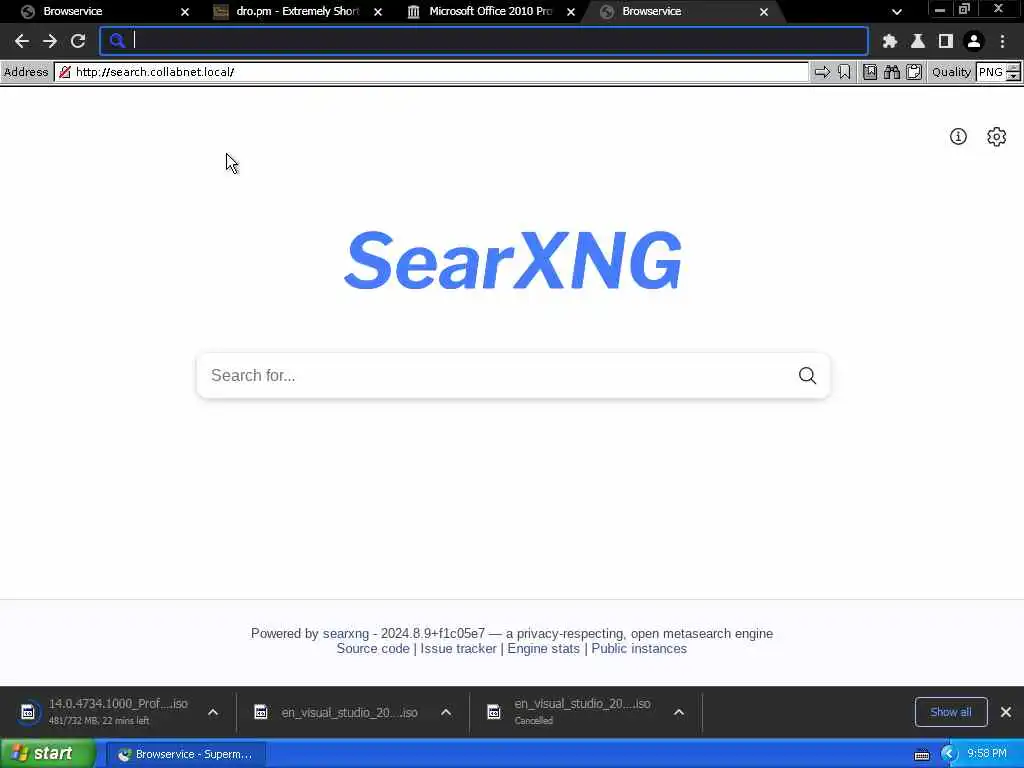Open the Engine stats link
Viewport: 1024px width, 768px height.
543,648
